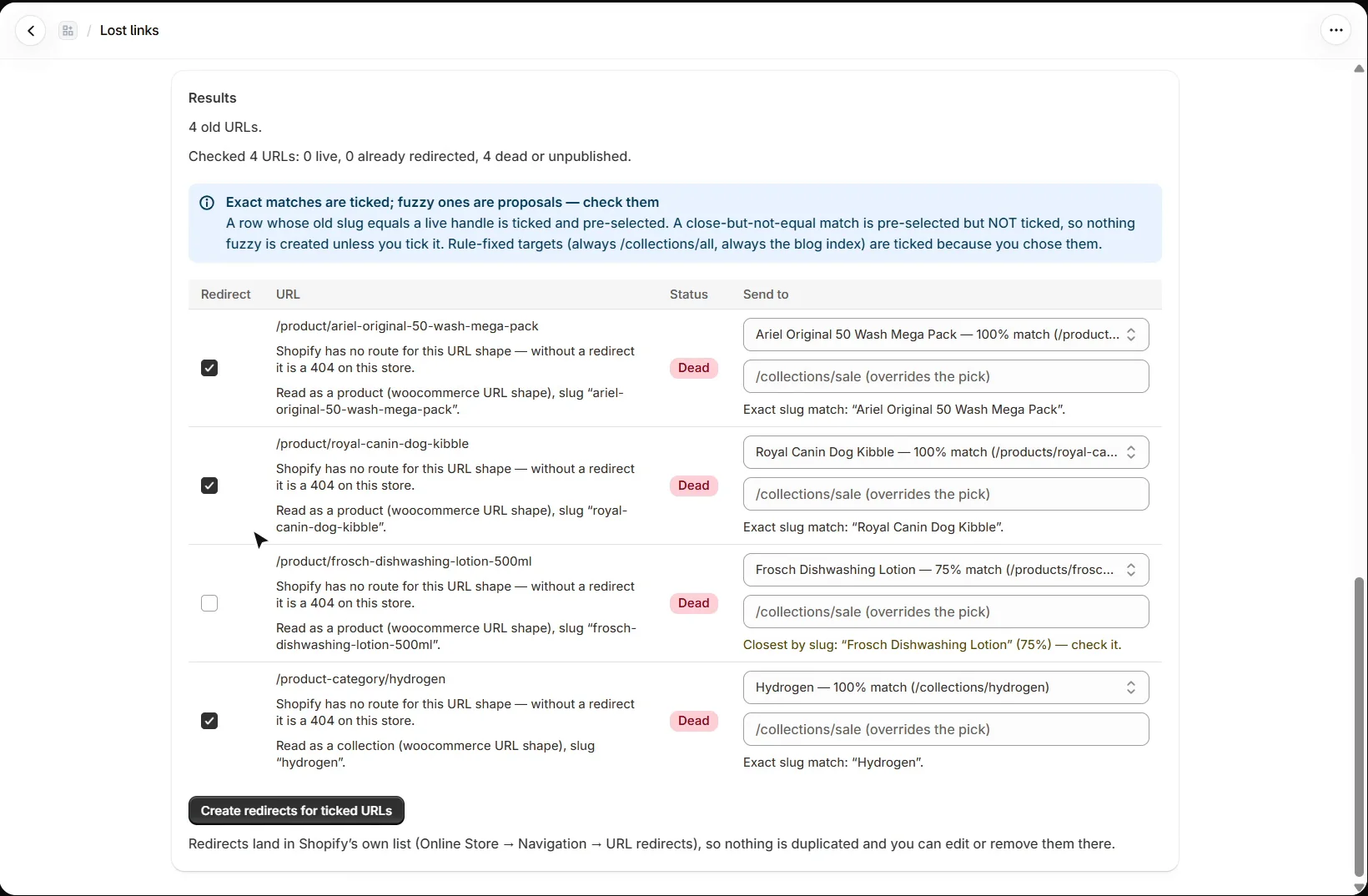The image size is (1368, 896).
Task: Click the scrollbar up arrow
Action: pos(1359,68)
